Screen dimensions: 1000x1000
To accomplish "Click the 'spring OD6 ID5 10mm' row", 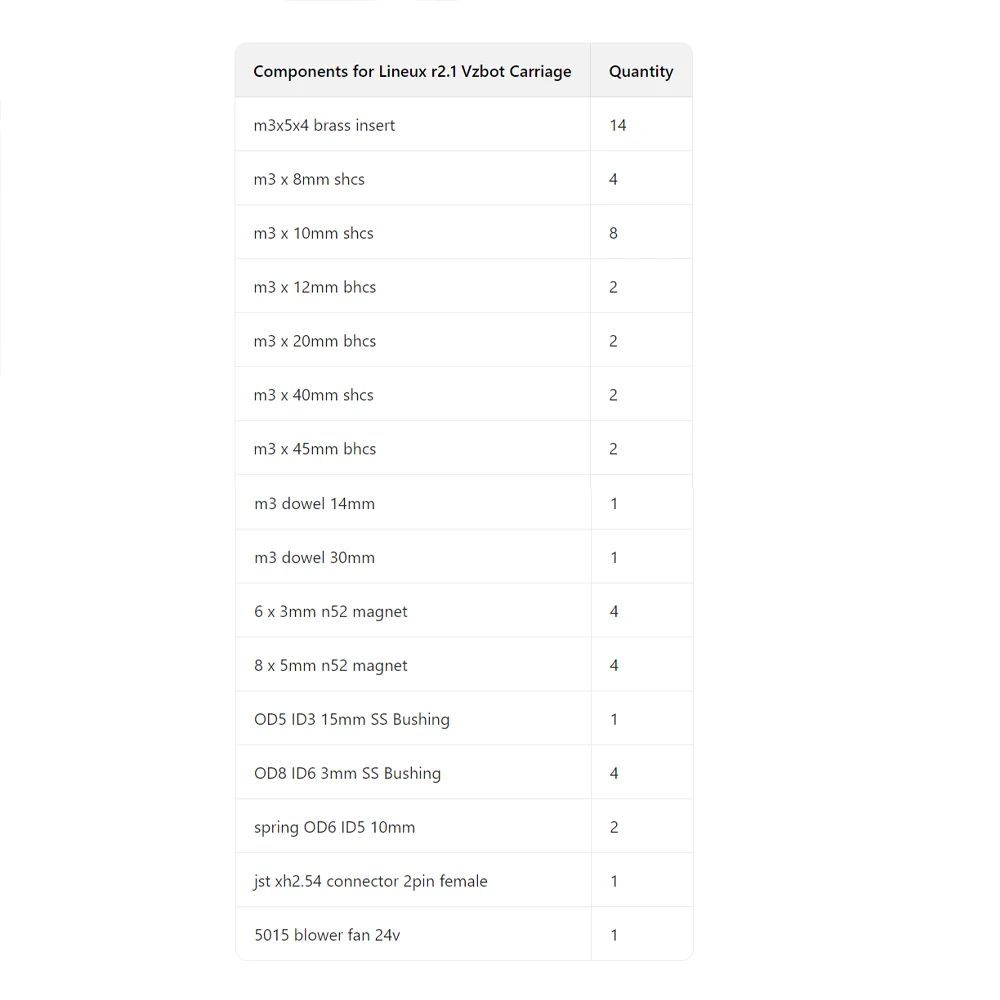I will (334, 827).
